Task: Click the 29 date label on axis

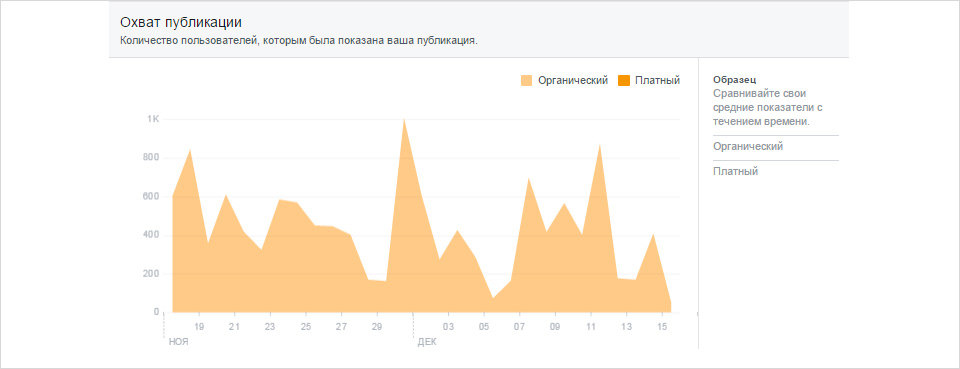Action: pyautogui.click(x=377, y=327)
